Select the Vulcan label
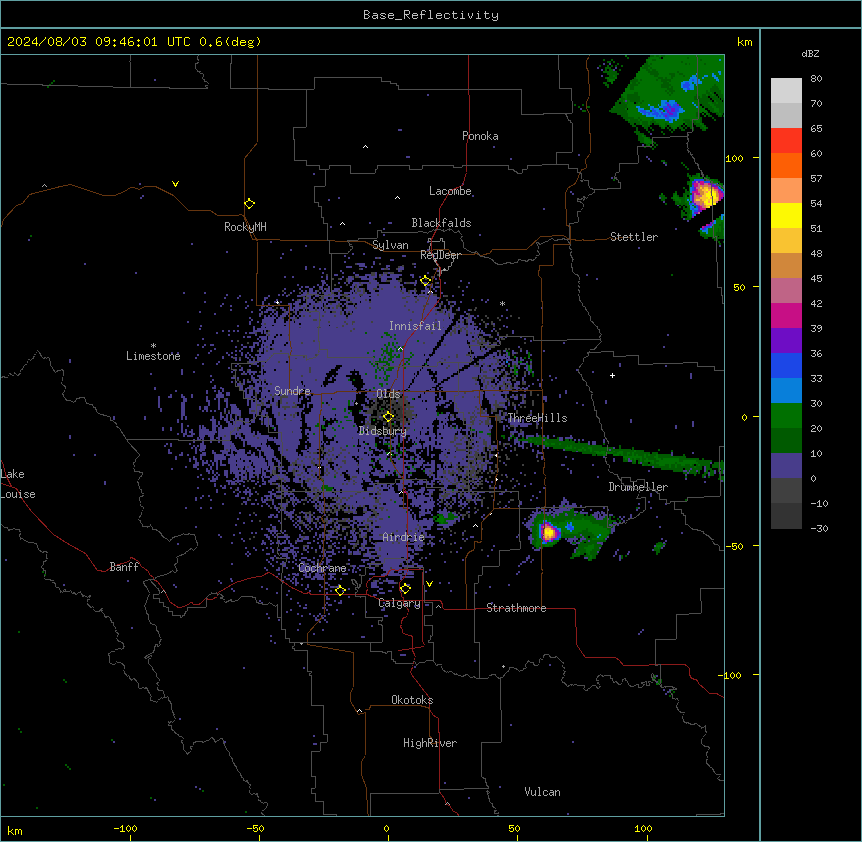The height and width of the screenshot is (842, 862). pyautogui.click(x=543, y=792)
